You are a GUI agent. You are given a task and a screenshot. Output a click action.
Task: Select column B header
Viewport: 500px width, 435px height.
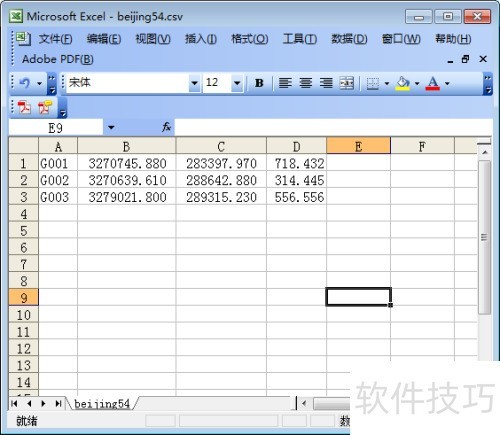126,146
